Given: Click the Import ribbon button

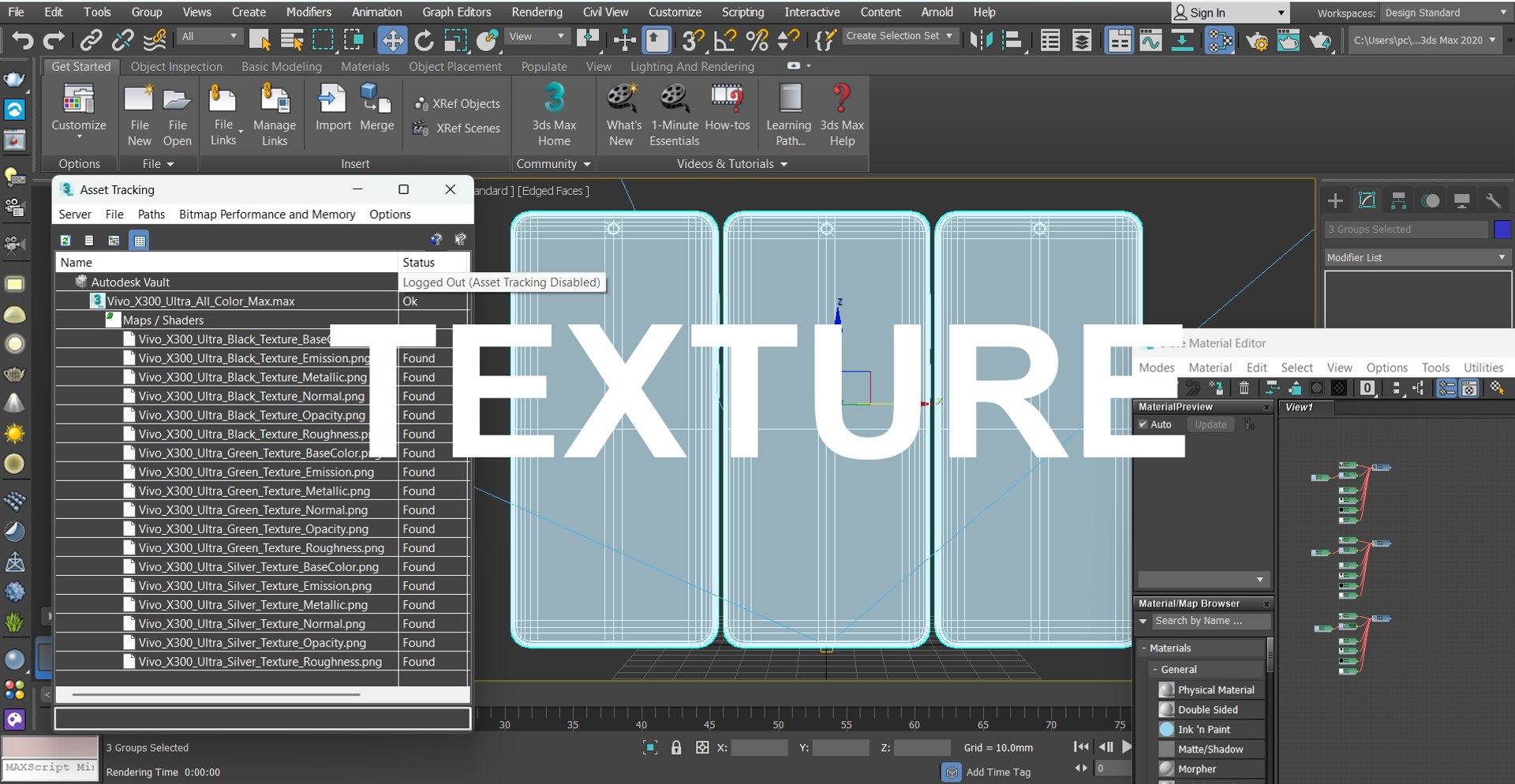Looking at the screenshot, I should pos(333,108).
